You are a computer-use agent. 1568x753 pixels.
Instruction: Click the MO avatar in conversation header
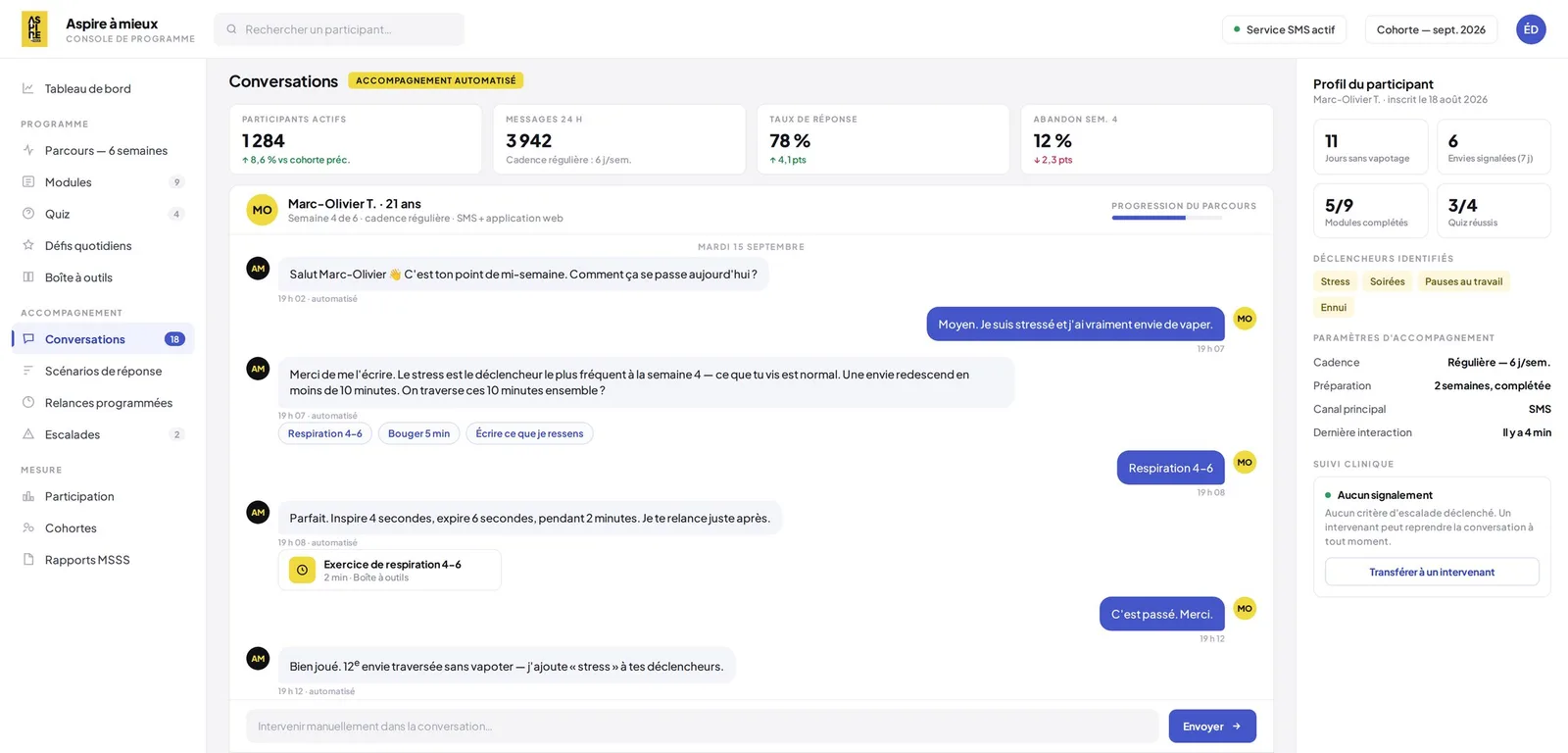click(262, 210)
